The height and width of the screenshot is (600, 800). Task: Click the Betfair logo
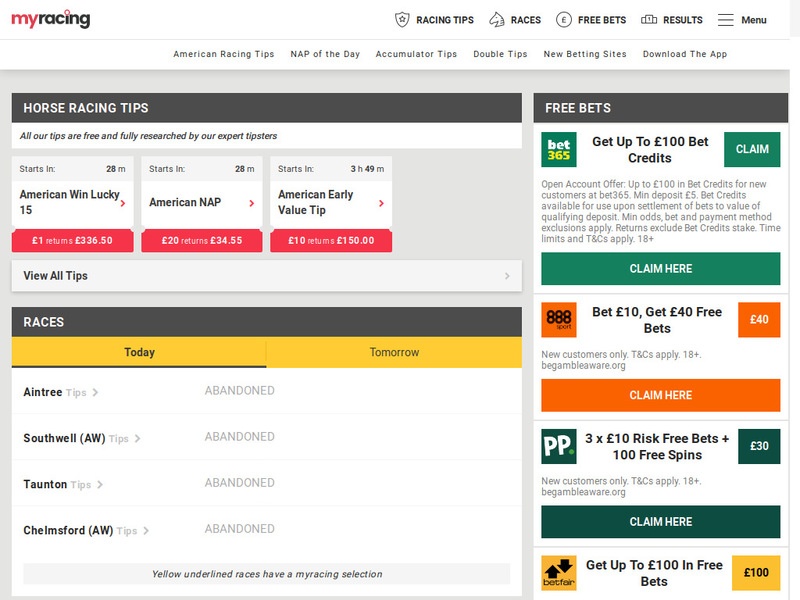559,572
